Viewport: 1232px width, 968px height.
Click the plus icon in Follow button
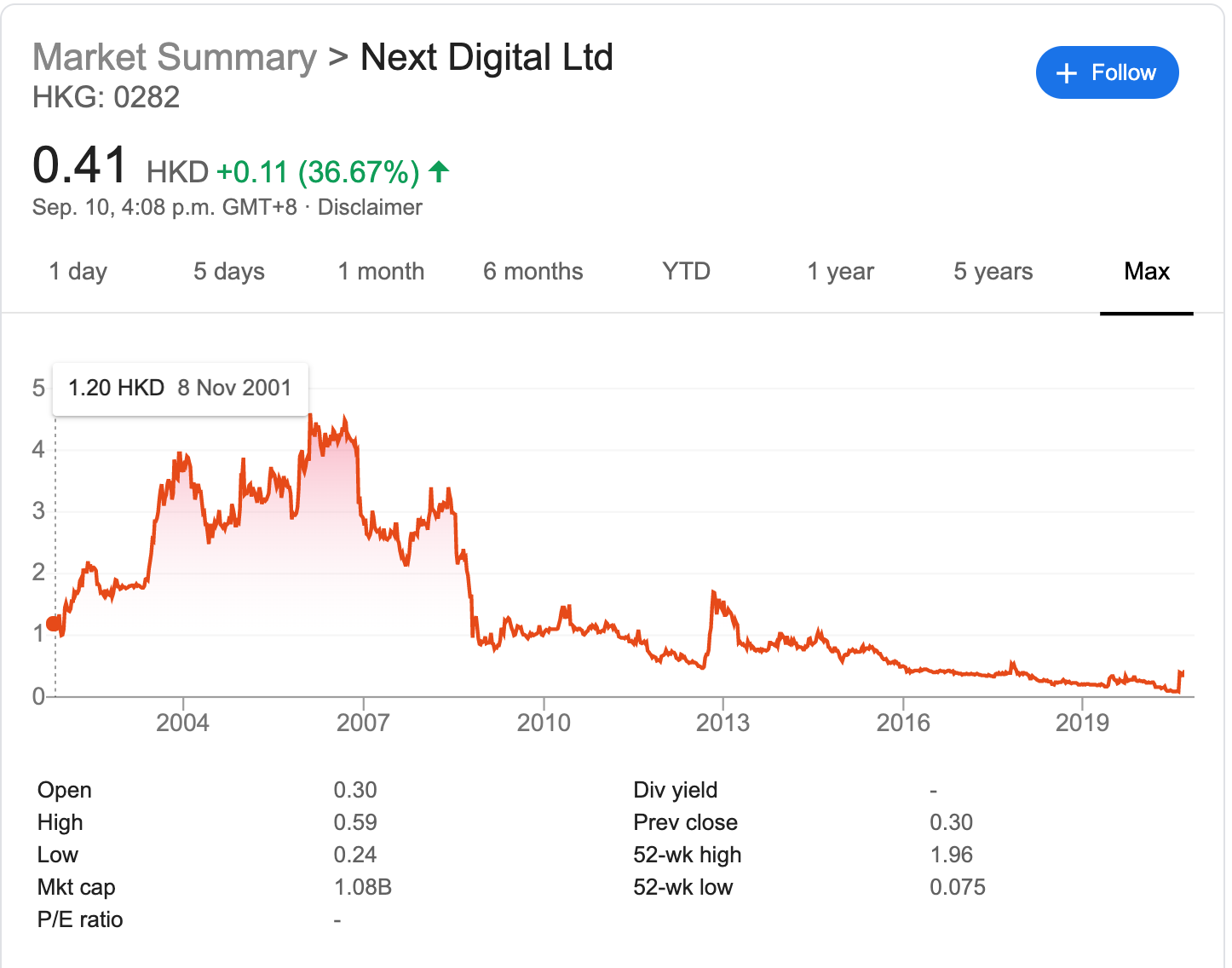(x=1066, y=73)
